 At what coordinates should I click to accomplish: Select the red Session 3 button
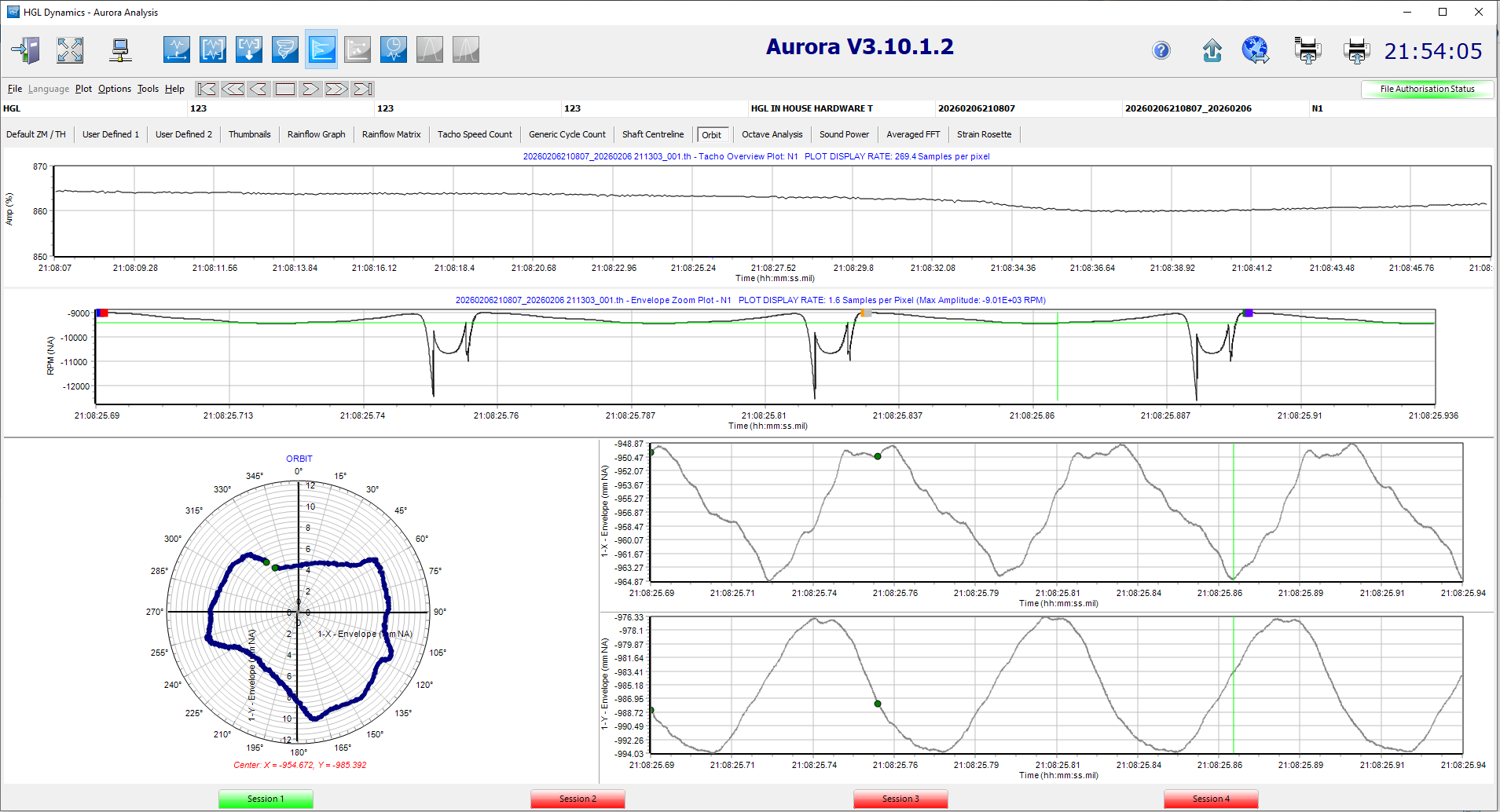900,799
